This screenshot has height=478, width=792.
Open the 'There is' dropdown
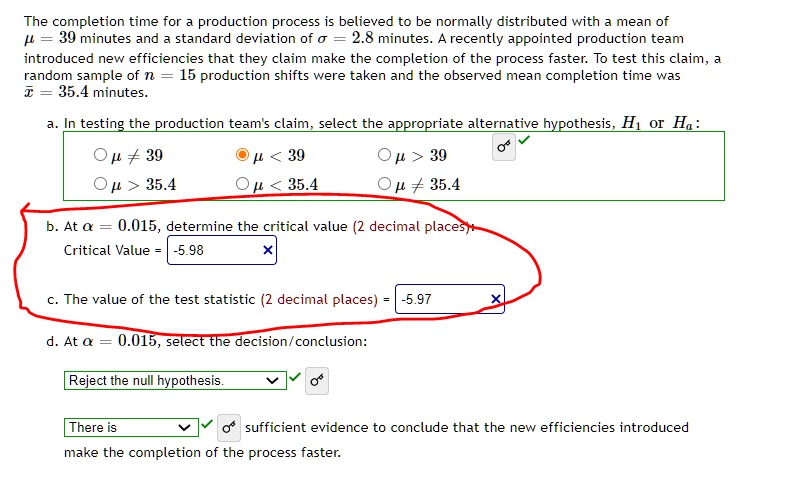point(131,427)
